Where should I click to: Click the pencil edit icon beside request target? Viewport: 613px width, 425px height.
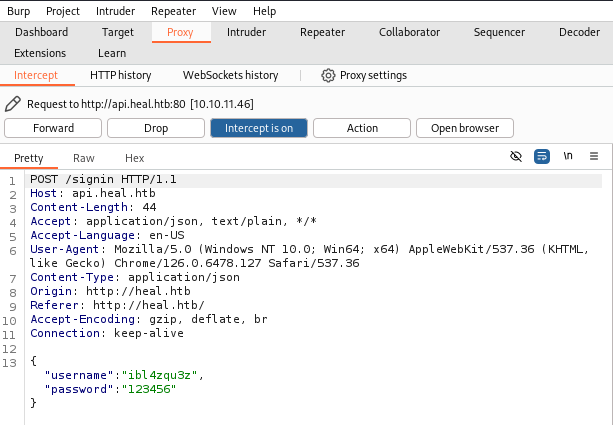pyautogui.click(x=12, y=103)
